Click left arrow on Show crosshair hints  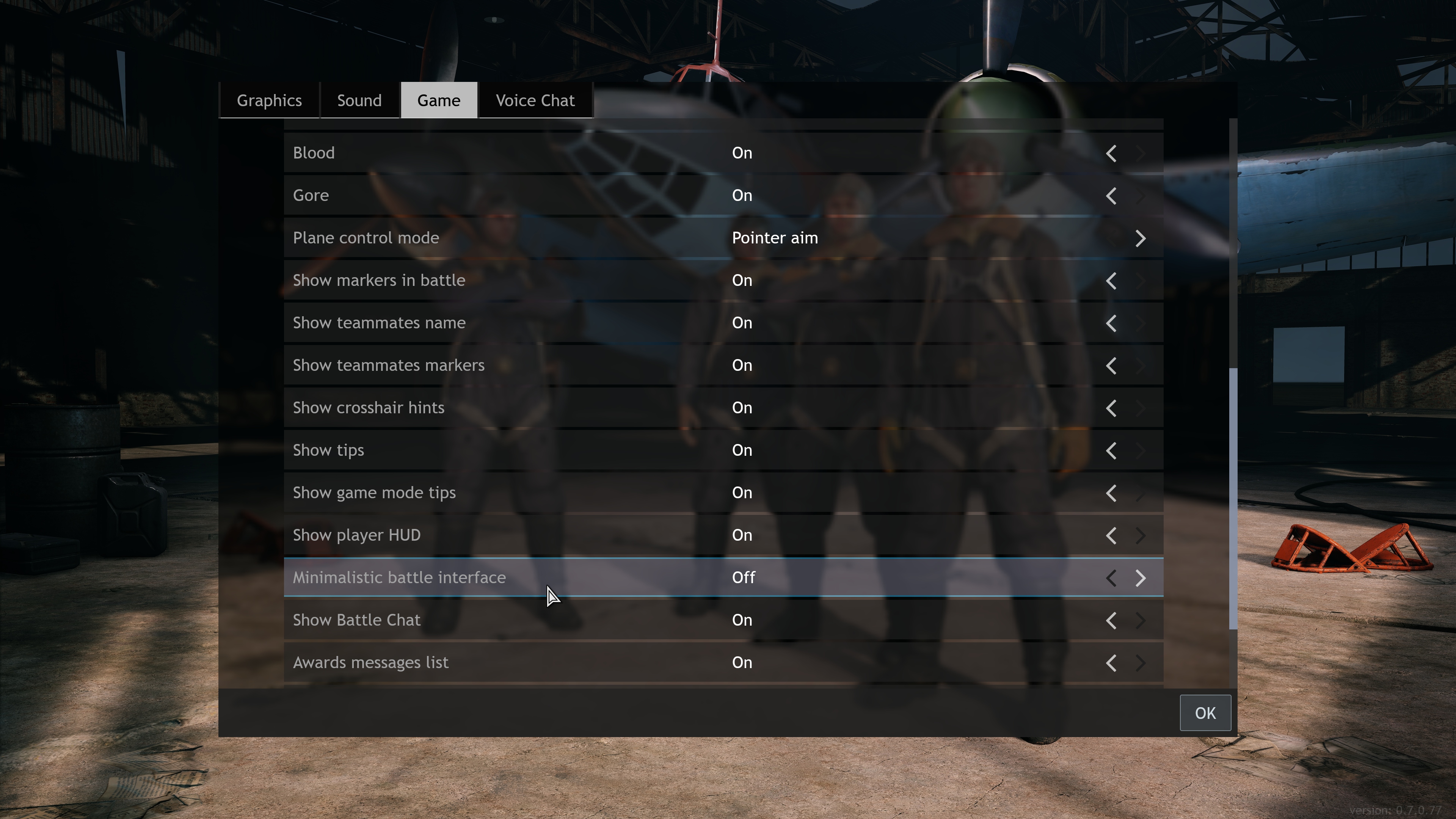[1111, 408]
